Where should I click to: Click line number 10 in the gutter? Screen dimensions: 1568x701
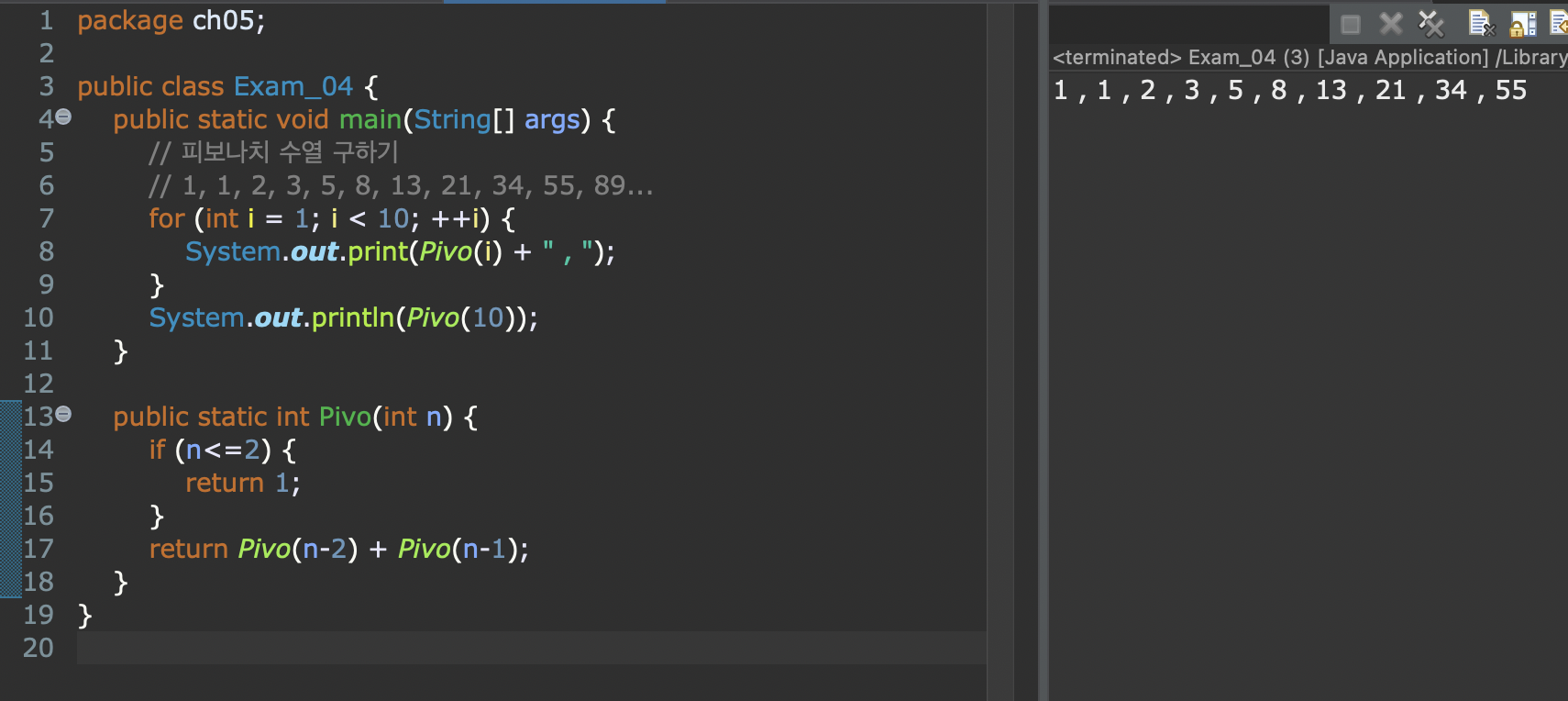point(39,317)
